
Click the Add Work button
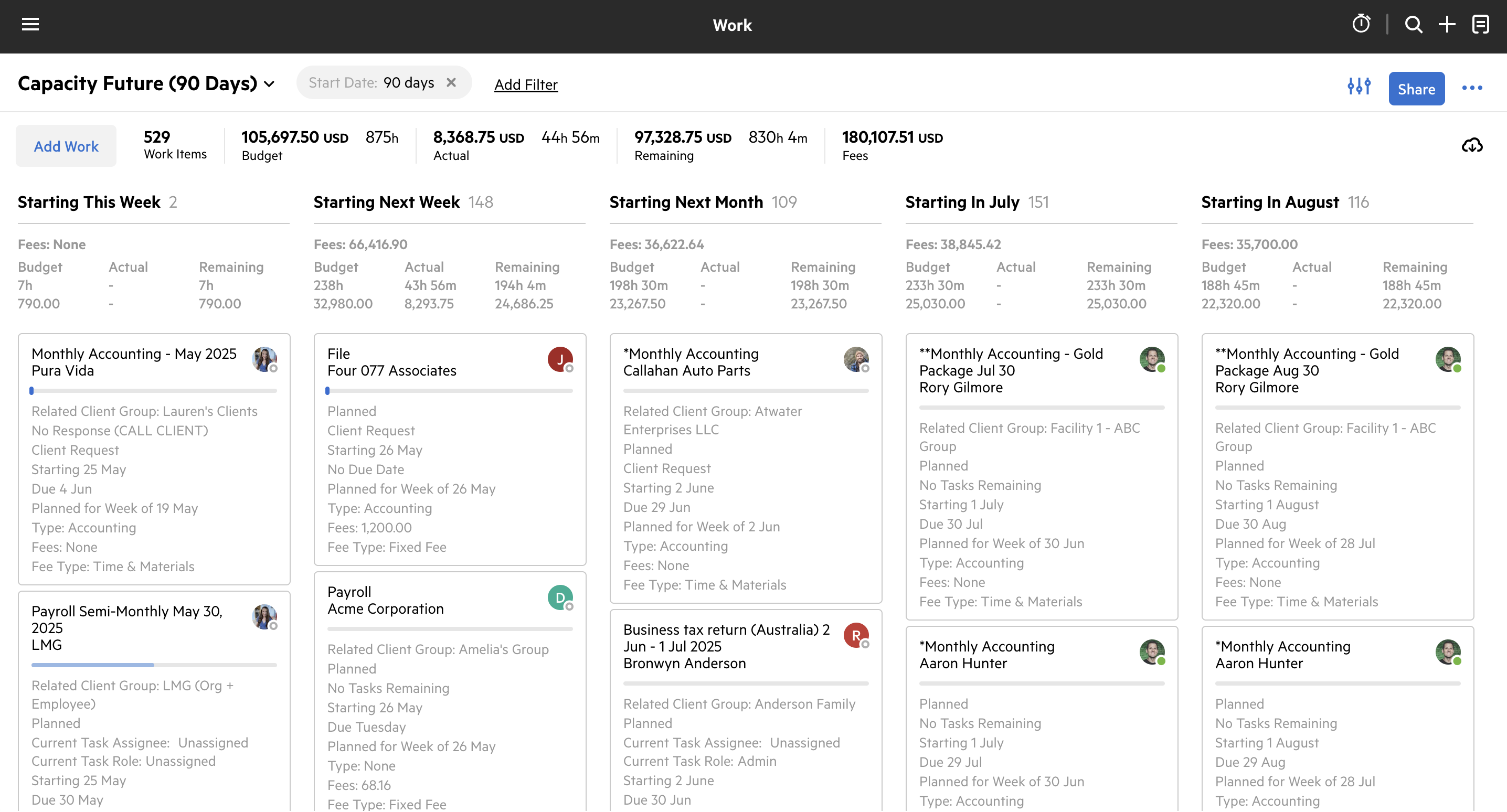tap(66, 146)
